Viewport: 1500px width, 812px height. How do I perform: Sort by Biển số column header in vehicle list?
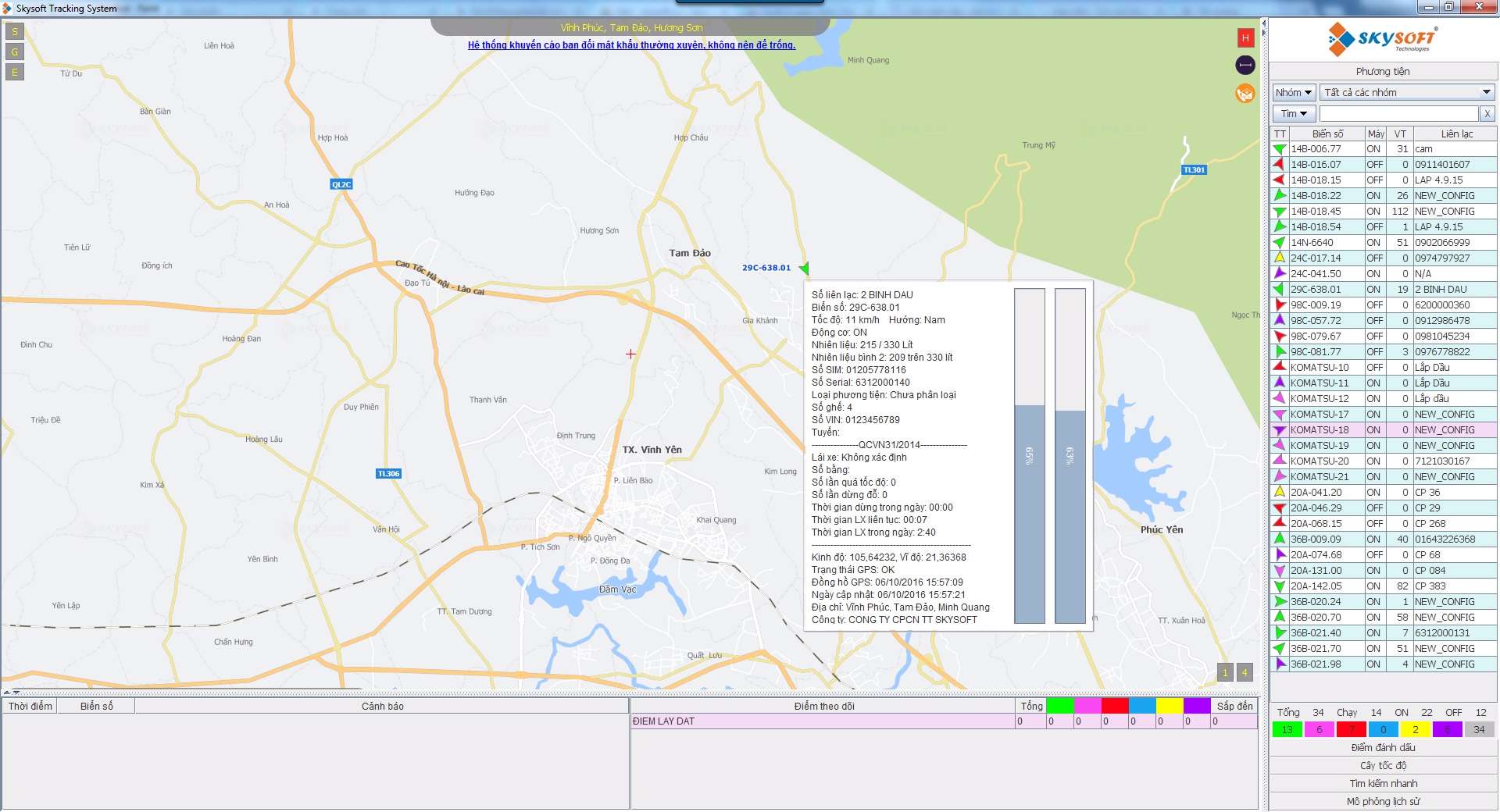tap(1327, 134)
